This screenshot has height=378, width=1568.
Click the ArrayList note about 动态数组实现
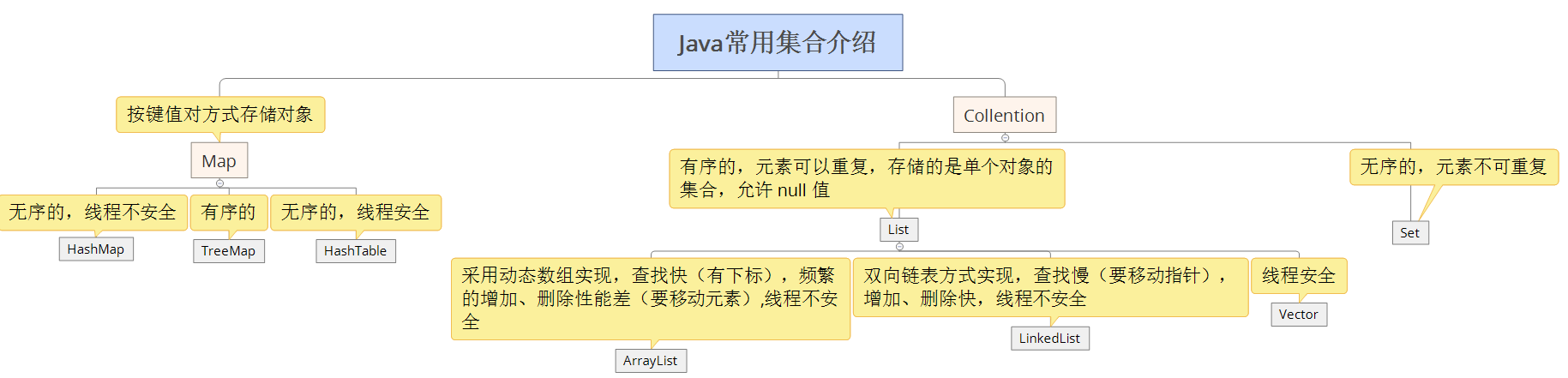point(651,298)
